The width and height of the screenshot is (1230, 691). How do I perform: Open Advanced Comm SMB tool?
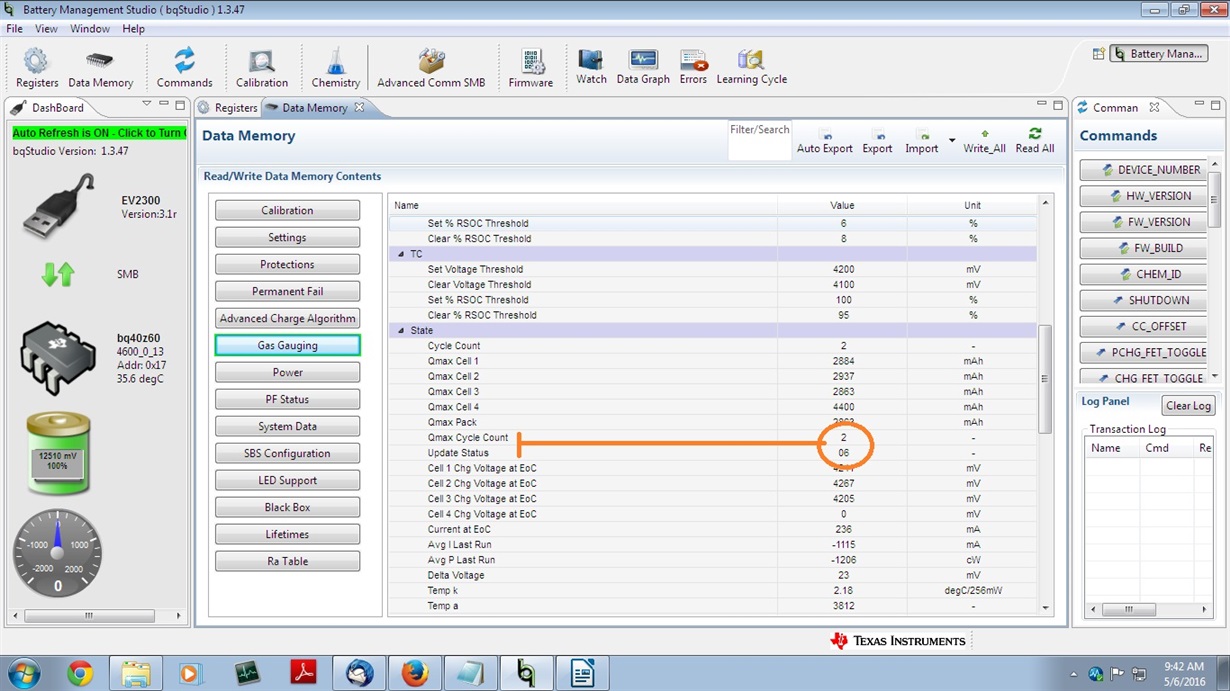click(431, 68)
